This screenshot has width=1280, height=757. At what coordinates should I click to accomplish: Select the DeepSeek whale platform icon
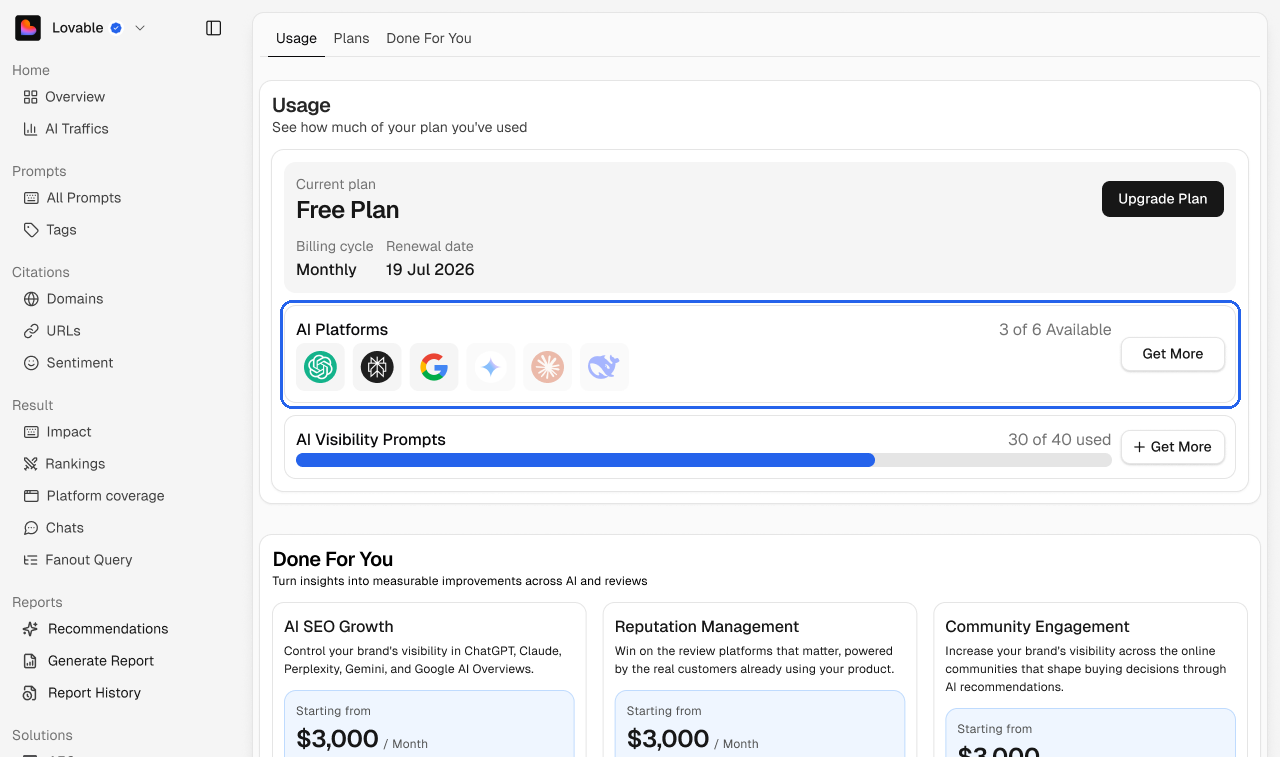tap(604, 367)
